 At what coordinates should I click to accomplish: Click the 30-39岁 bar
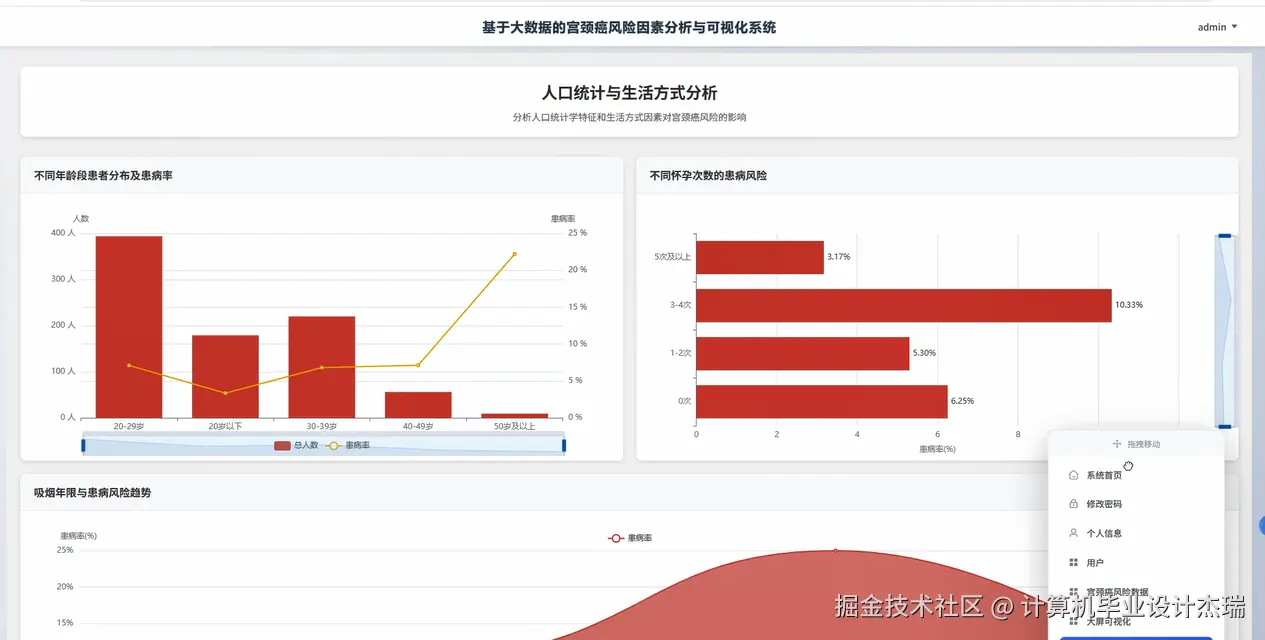point(321,367)
